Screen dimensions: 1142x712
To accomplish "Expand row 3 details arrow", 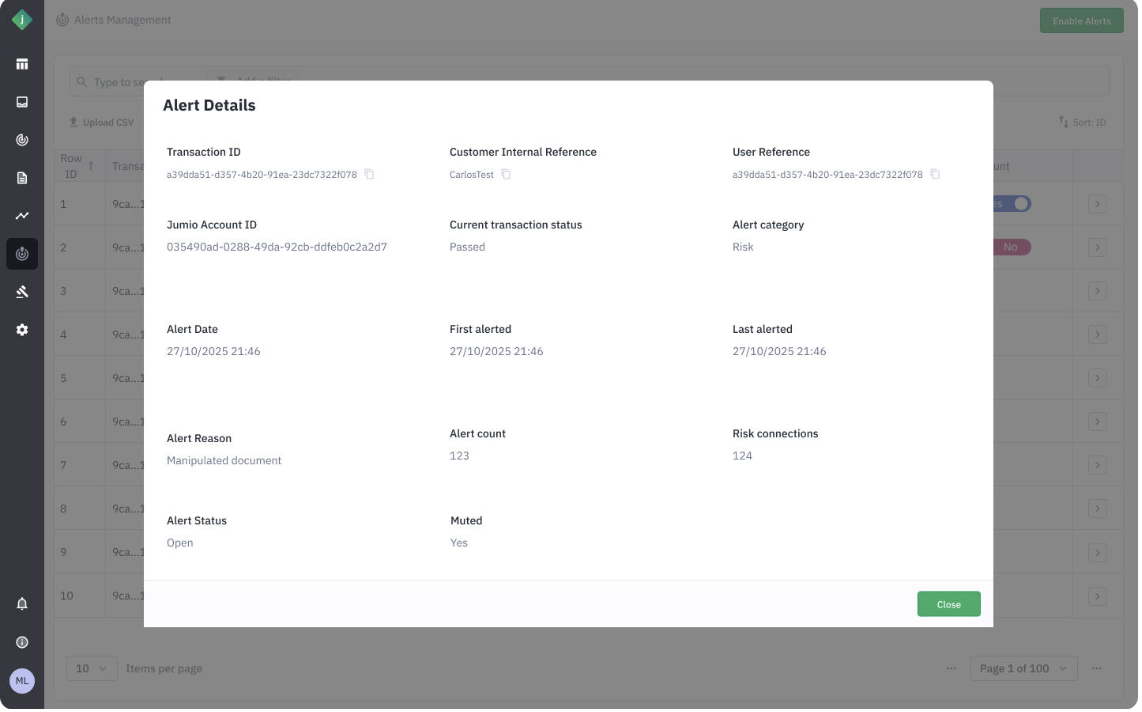I will coord(1097,292).
